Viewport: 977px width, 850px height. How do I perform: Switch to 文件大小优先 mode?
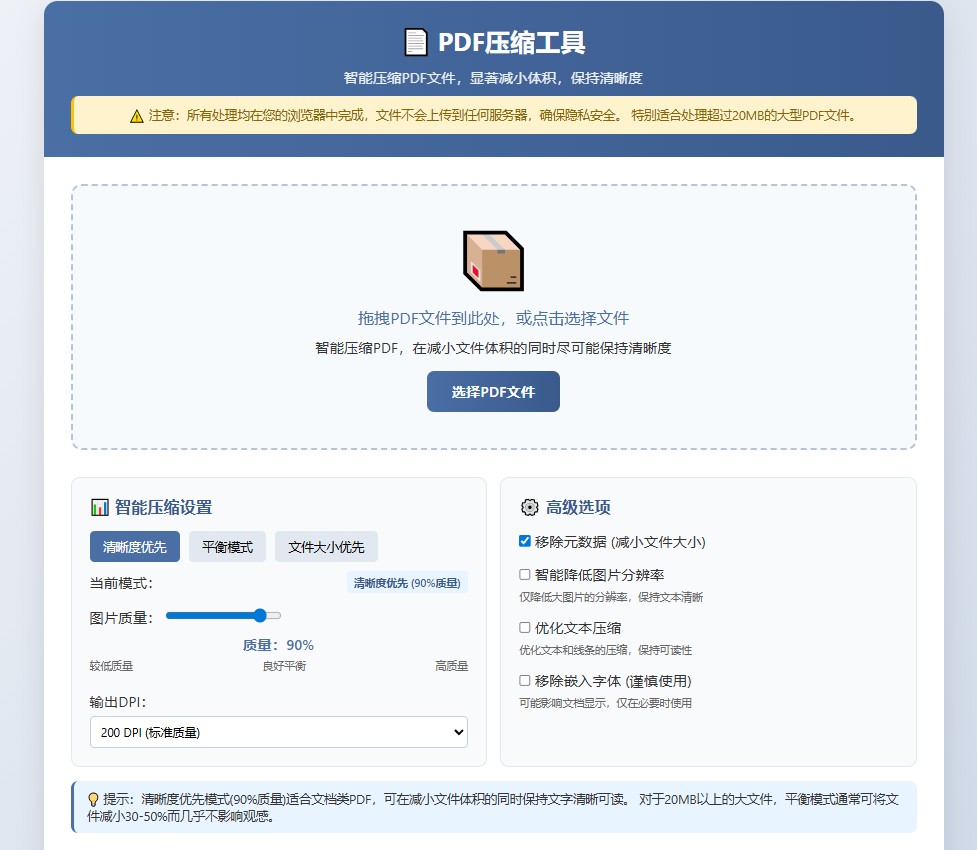[x=326, y=547]
